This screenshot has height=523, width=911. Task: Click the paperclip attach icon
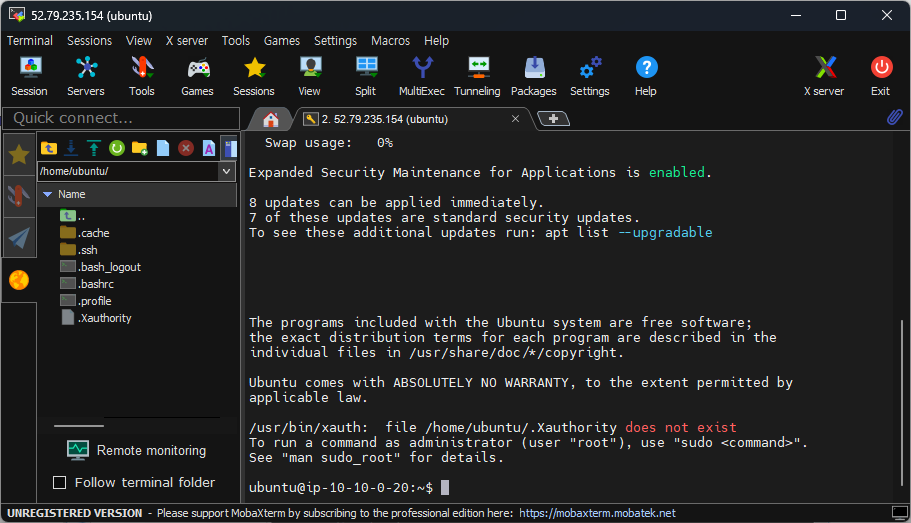click(895, 117)
